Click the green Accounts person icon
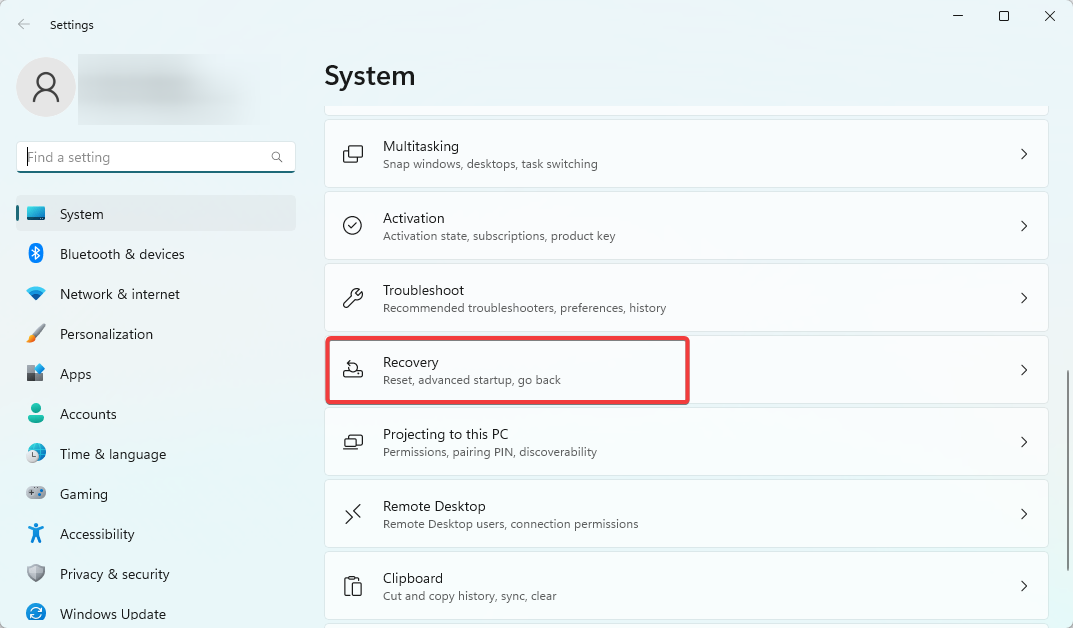 (36, 413)
